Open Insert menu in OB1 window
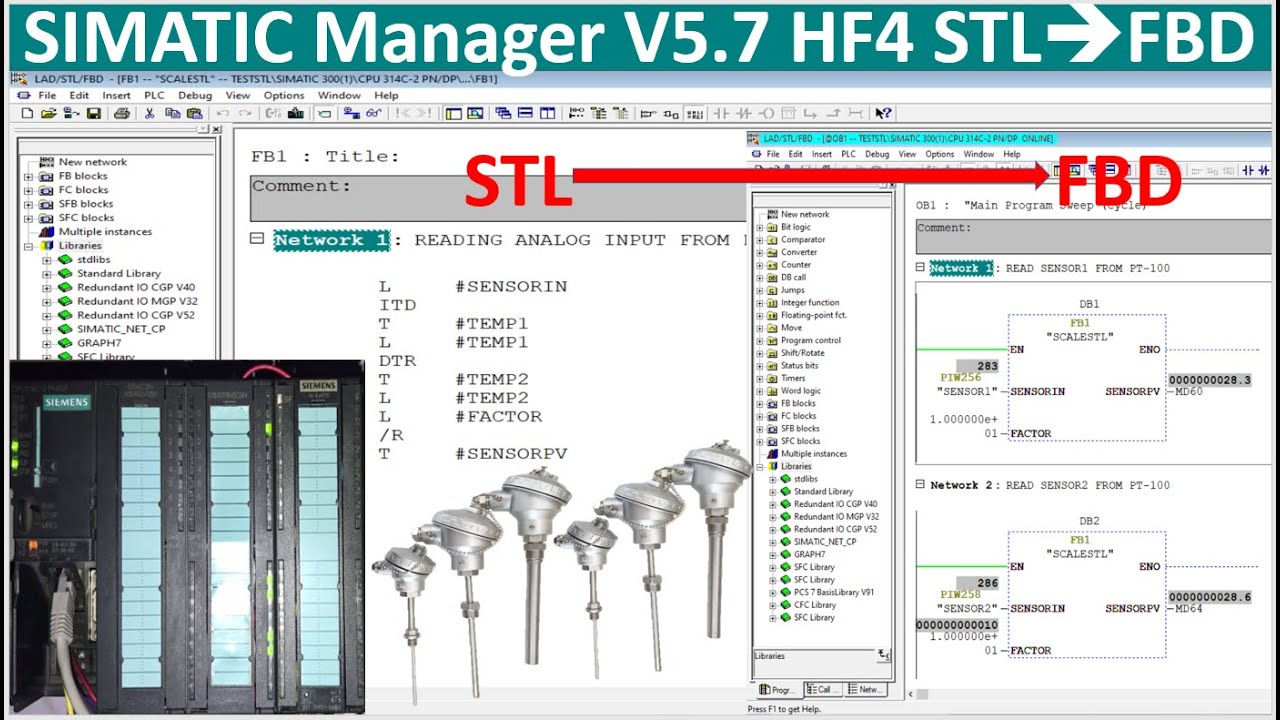This screenshot has width=1280, height=720. tap(822, 154)
